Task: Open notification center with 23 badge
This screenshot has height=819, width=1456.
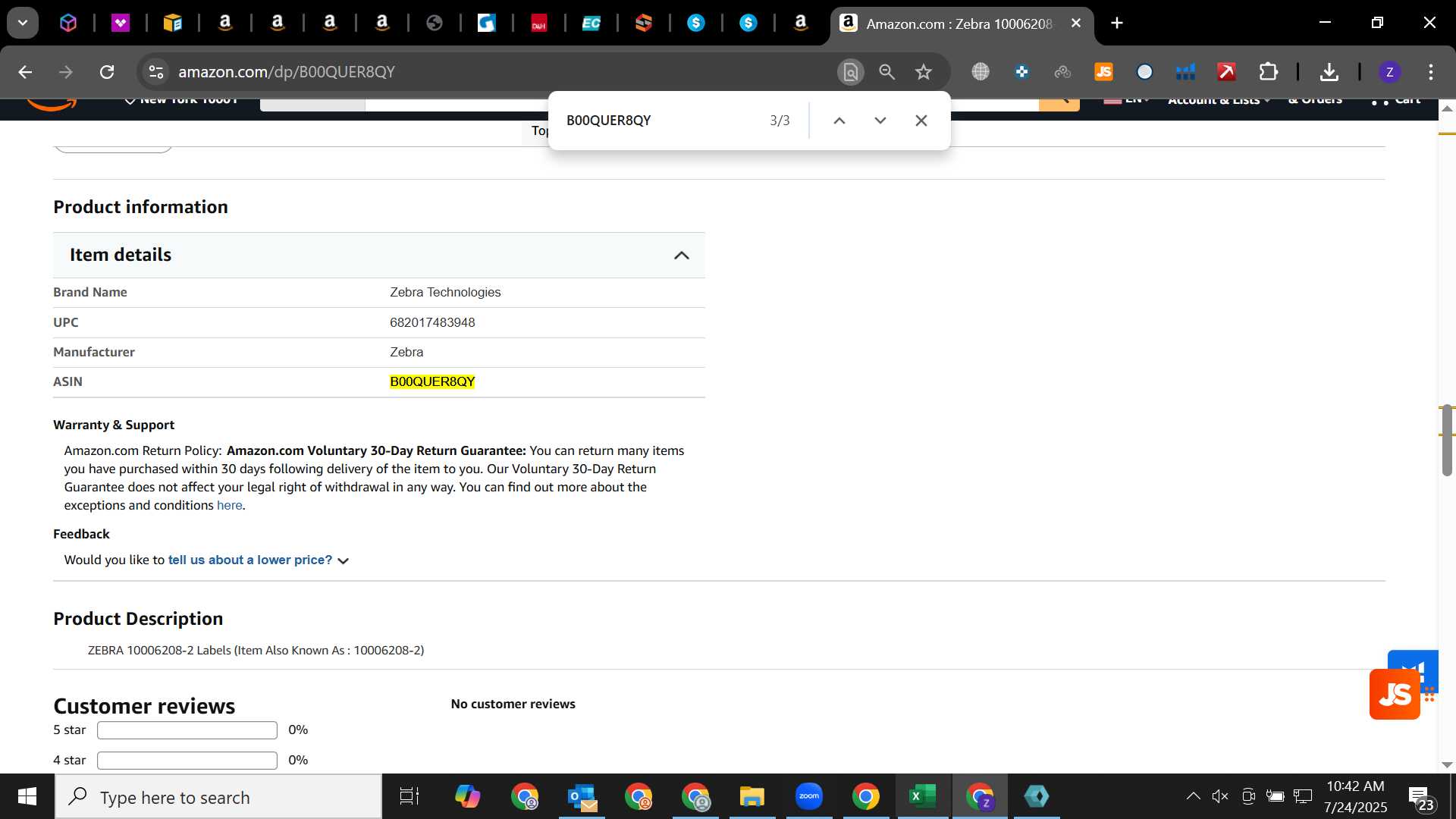Action: [x=1421, y=799]
